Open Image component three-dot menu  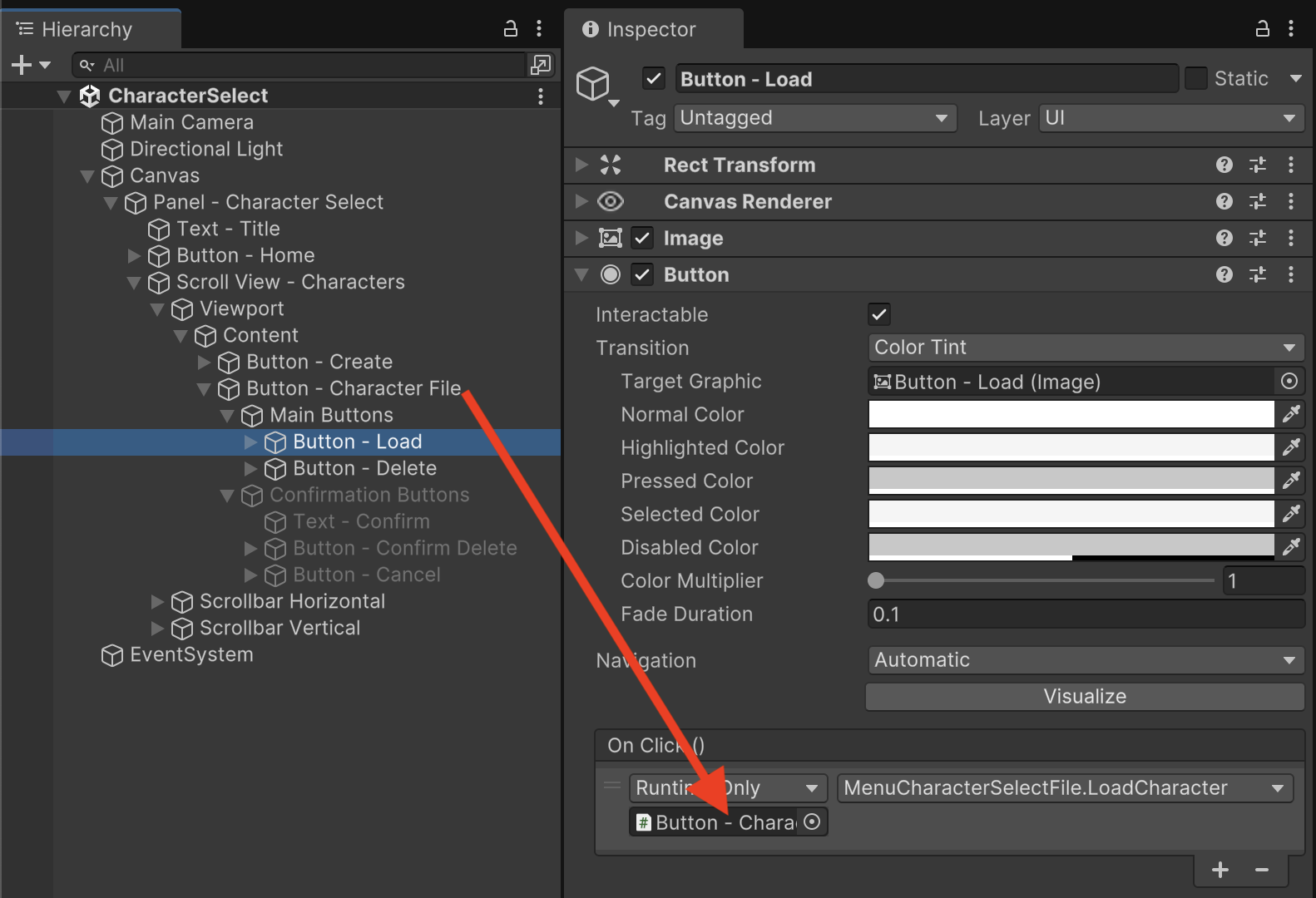(x=1290, y=238)
